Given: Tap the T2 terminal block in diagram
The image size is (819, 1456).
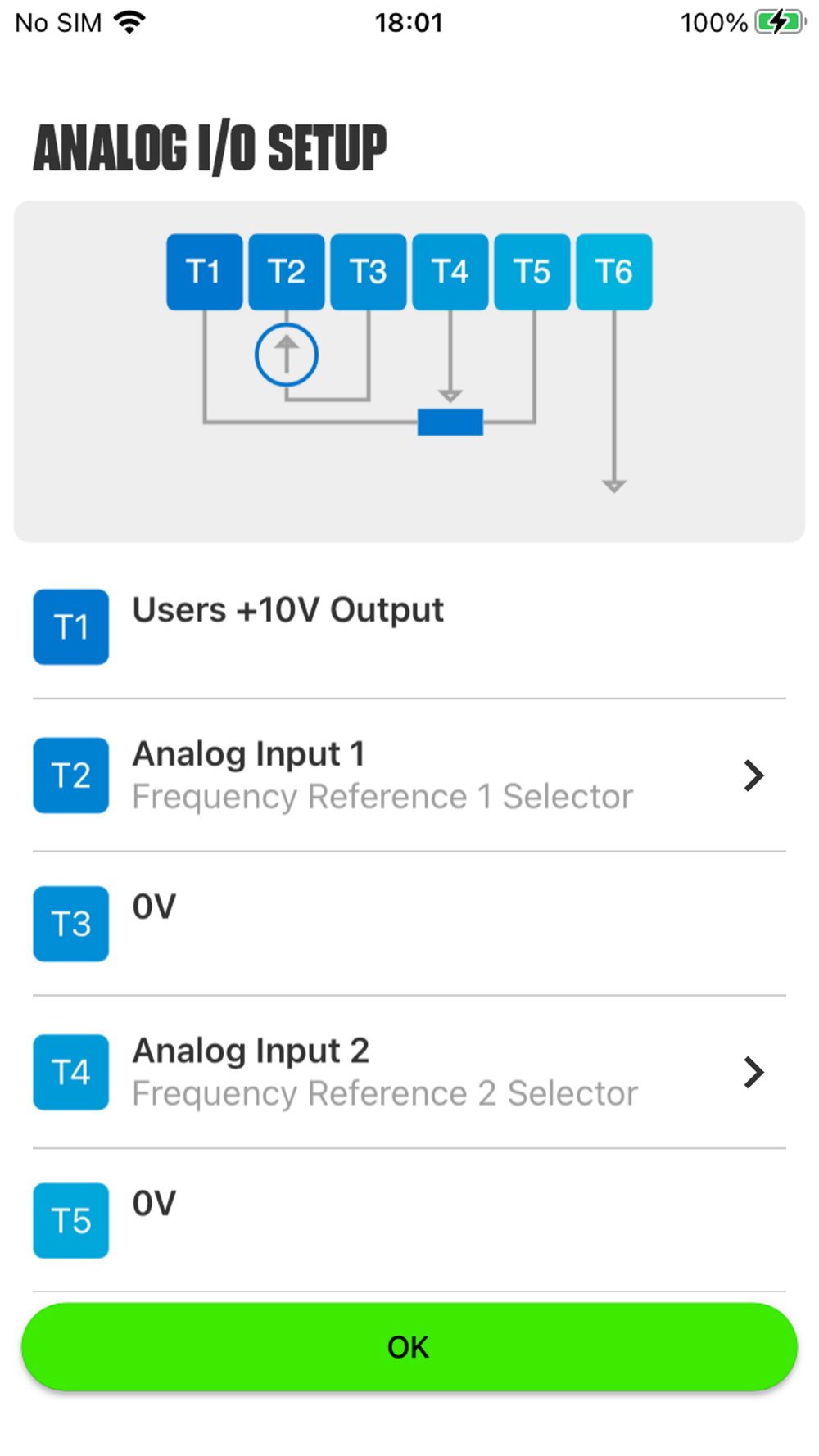Looking at the screenshot, I should [286, 272].
